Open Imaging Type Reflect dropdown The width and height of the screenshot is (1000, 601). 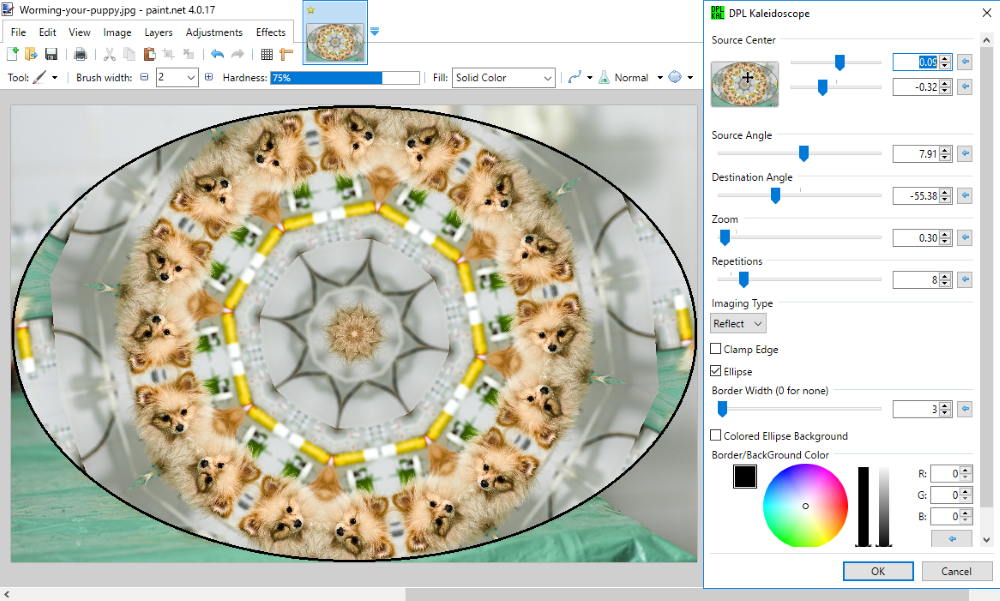[x=738, y=323]
